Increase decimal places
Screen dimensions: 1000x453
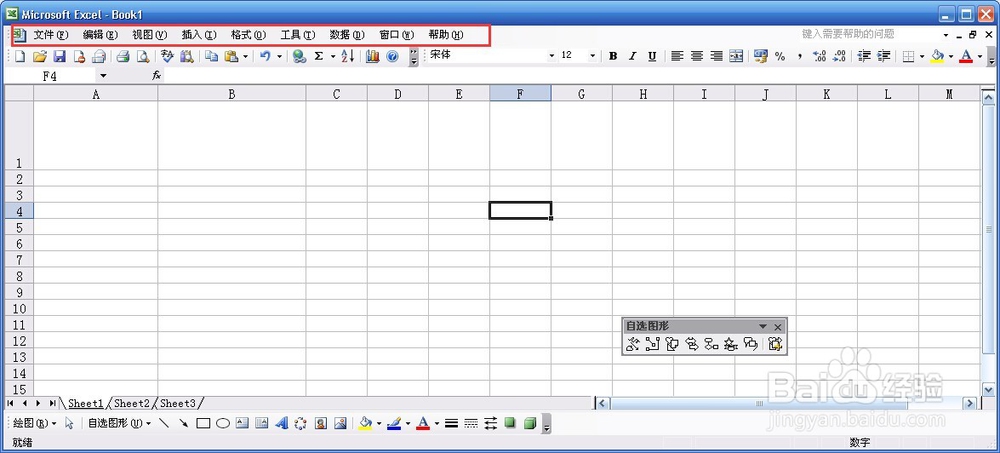[820, 57]
